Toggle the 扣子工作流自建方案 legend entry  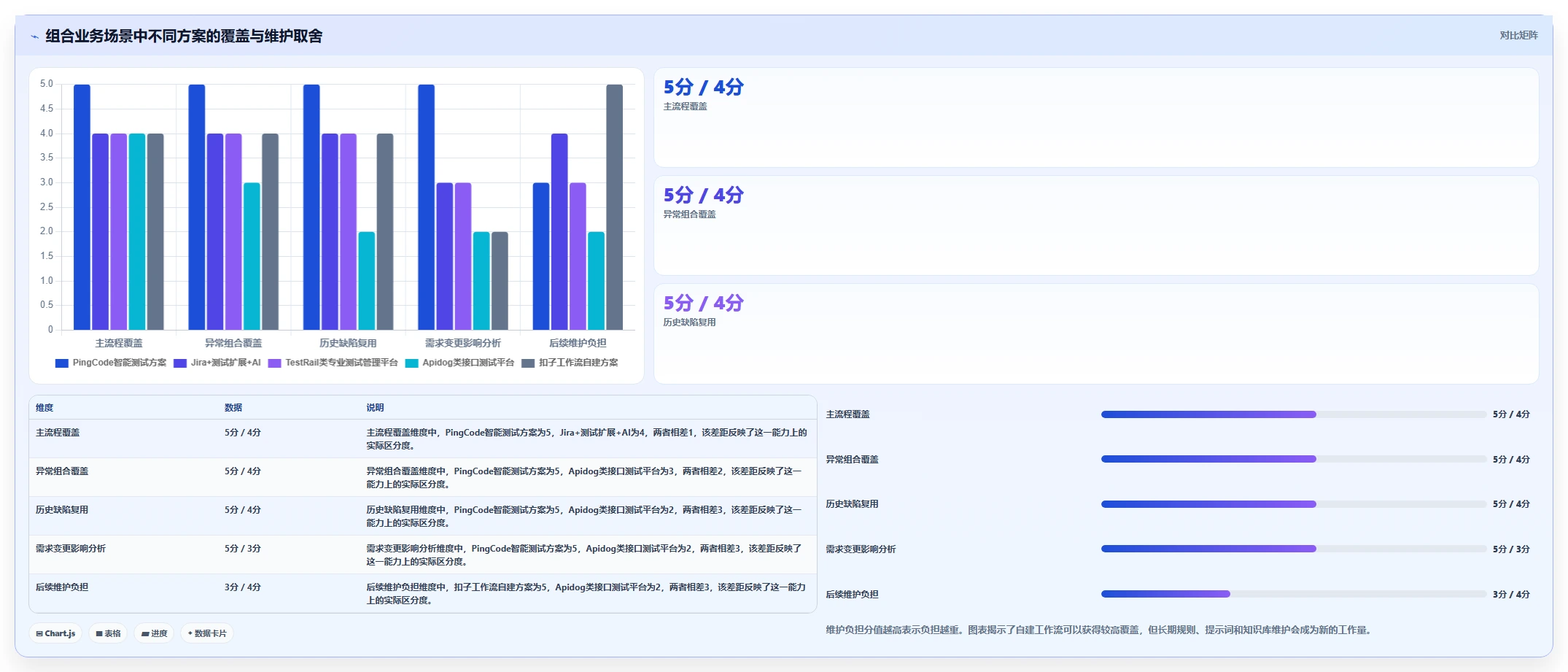(570, 363)
